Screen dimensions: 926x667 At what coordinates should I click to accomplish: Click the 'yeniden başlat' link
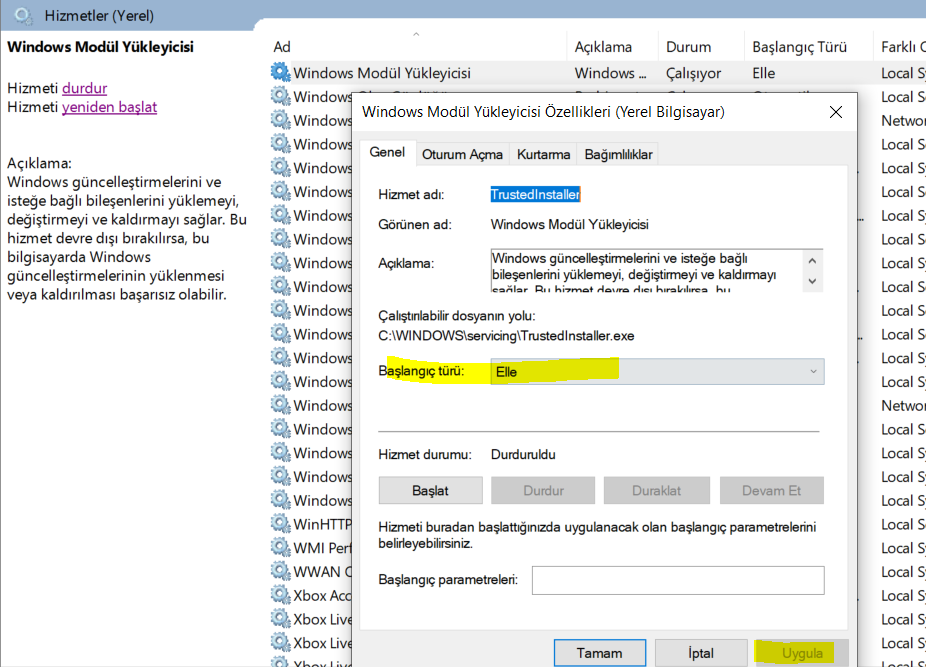(109, 107)
